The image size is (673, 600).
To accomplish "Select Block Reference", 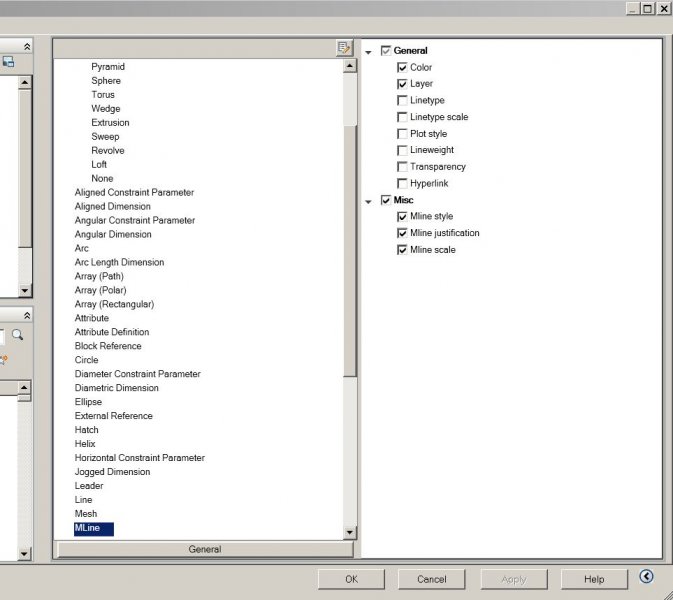I will (x=108, y=346).
